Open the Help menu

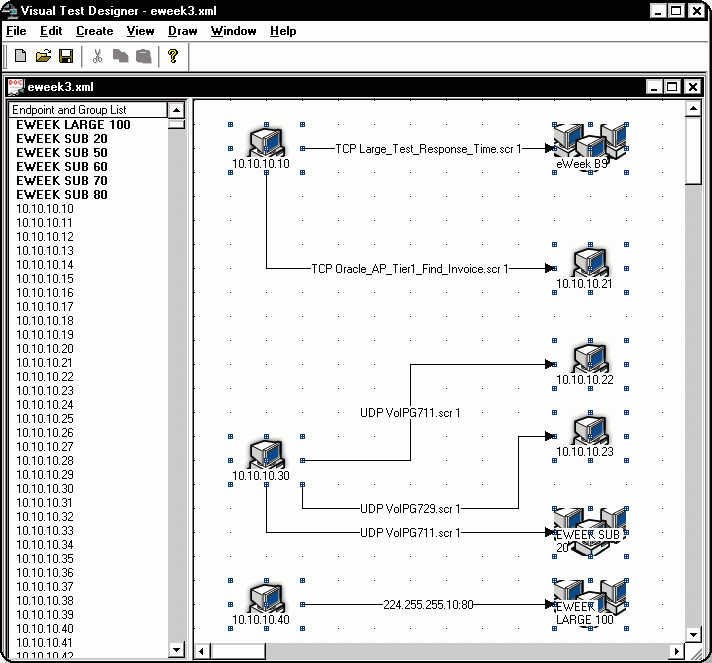point(283,31)
